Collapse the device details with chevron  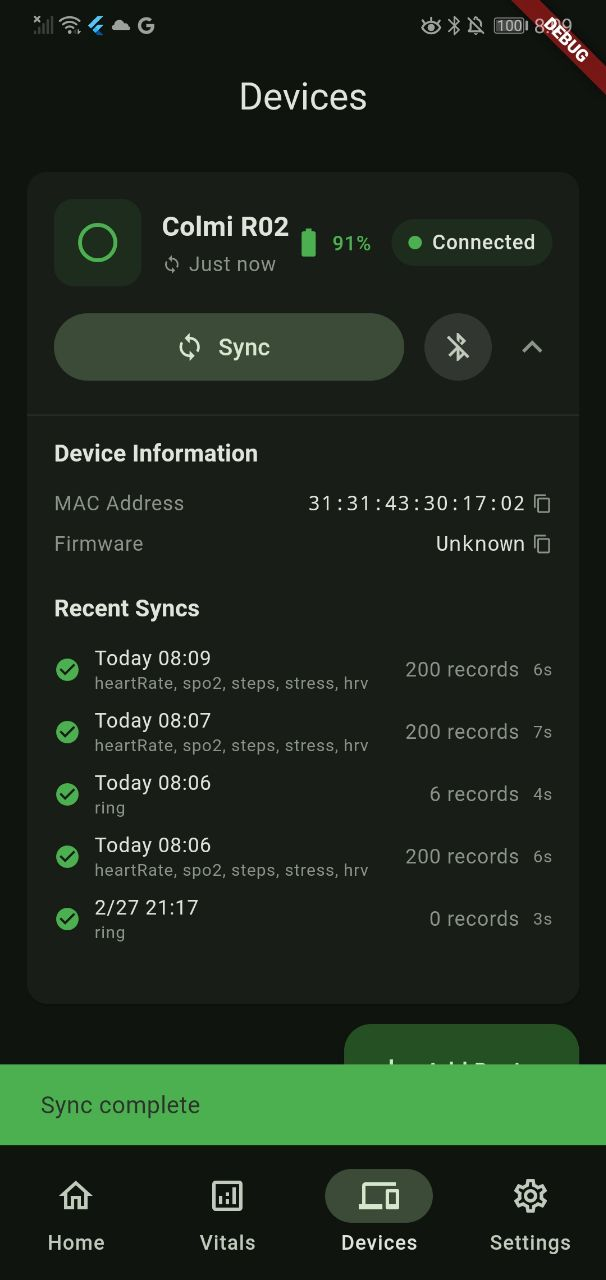point(532,347)
